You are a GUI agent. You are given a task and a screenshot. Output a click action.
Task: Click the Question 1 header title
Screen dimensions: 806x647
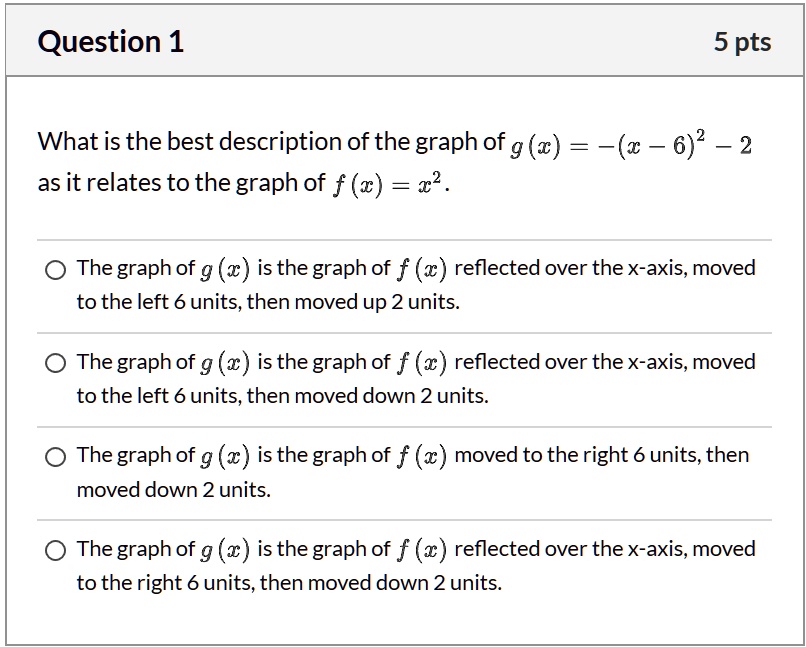[x=110, y=41]
